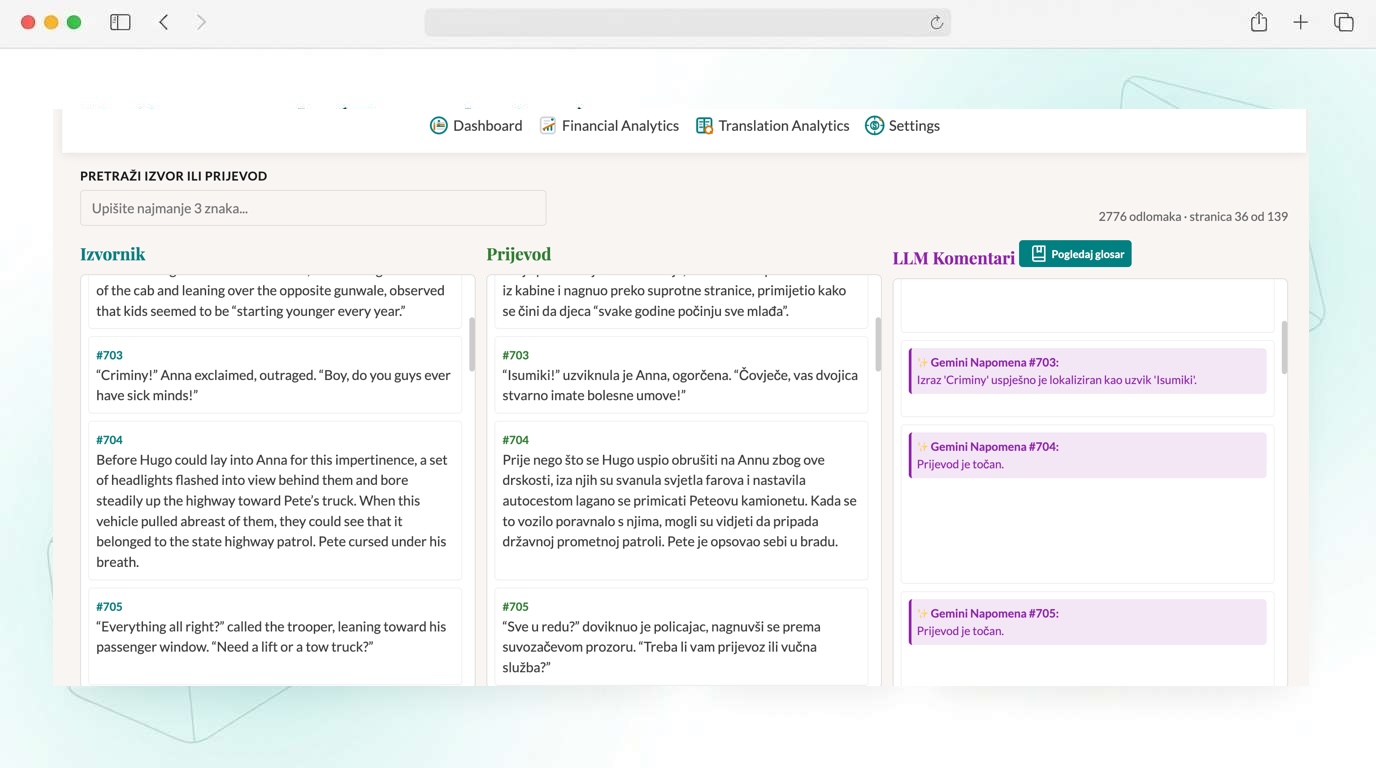Click the 'Gemini Napomena #703:' note title
The width and height of the screenshot is (1376, 768).
[994, 362]
